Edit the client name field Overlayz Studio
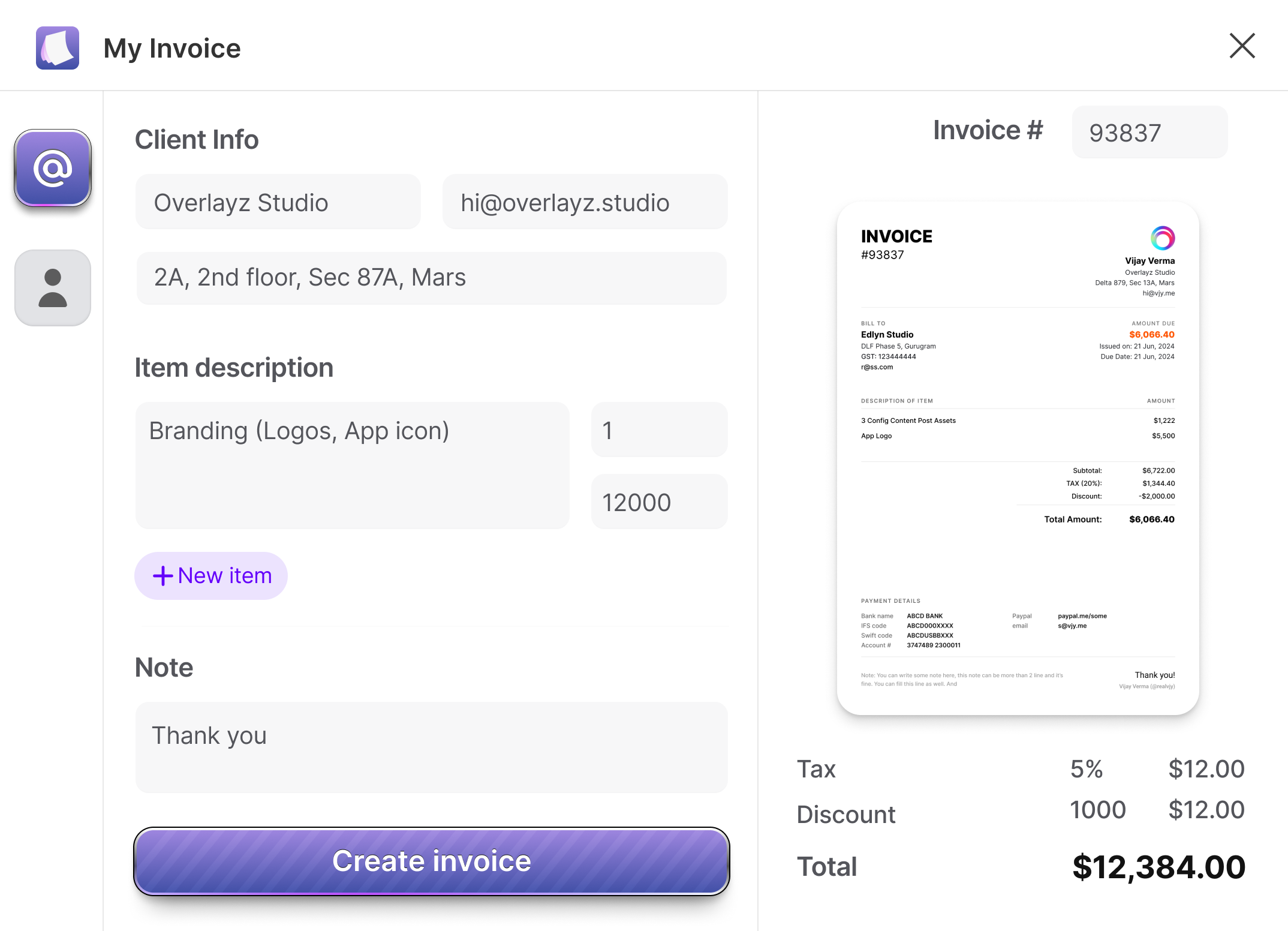 click(278, 202)
